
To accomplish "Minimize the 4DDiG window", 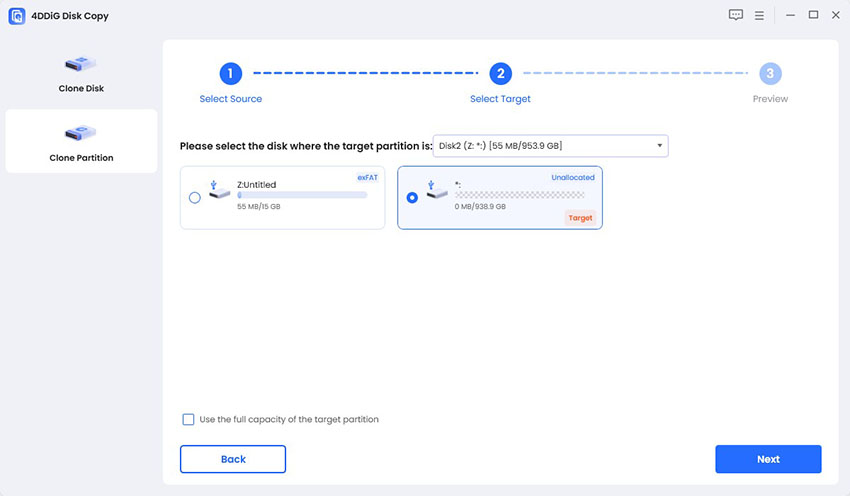I will pyautogui.click(x=790, y=15).
